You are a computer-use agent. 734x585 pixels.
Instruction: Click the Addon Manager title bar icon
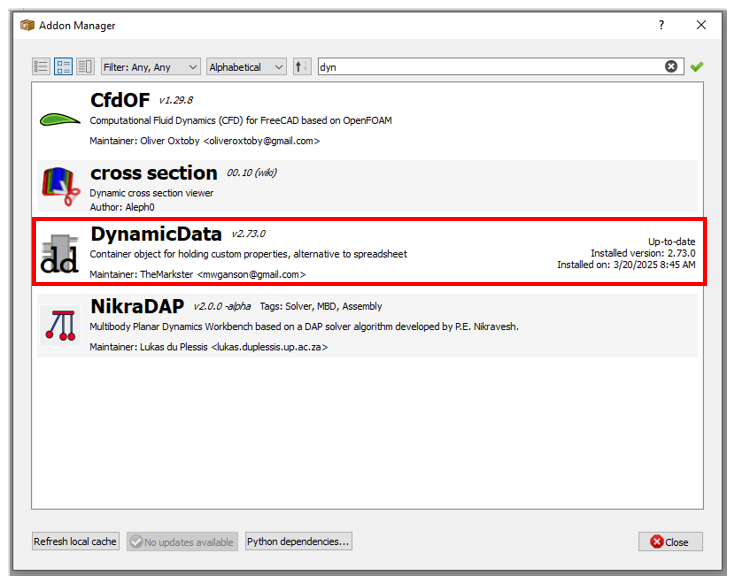27,25
